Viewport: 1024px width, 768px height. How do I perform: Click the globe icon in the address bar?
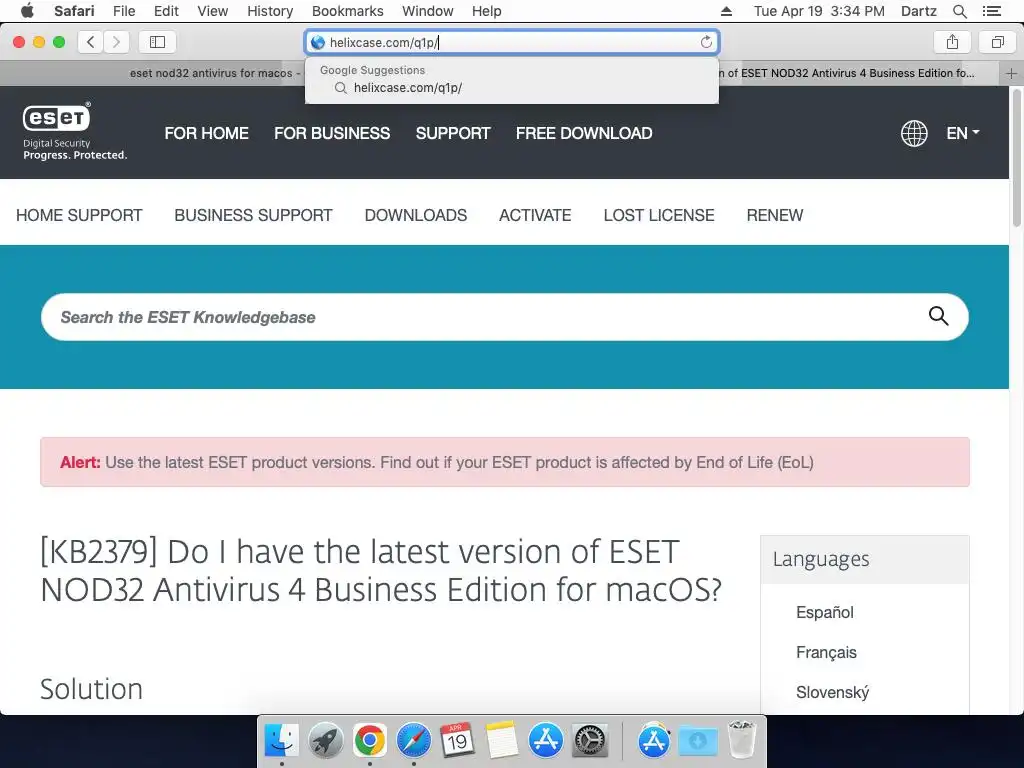[x=318, y=42]
